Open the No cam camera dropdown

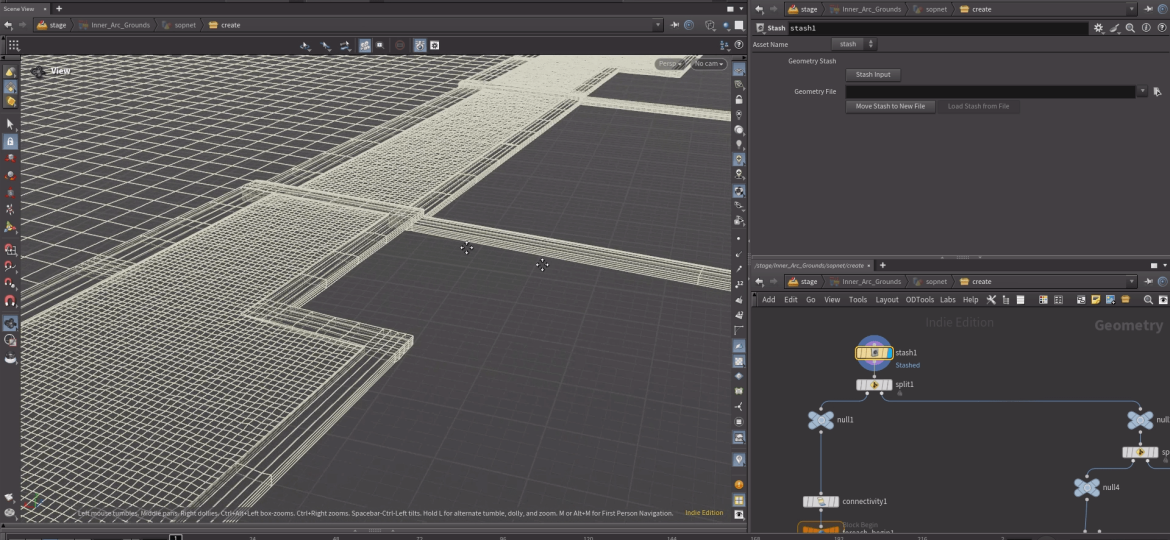(708, 64)
